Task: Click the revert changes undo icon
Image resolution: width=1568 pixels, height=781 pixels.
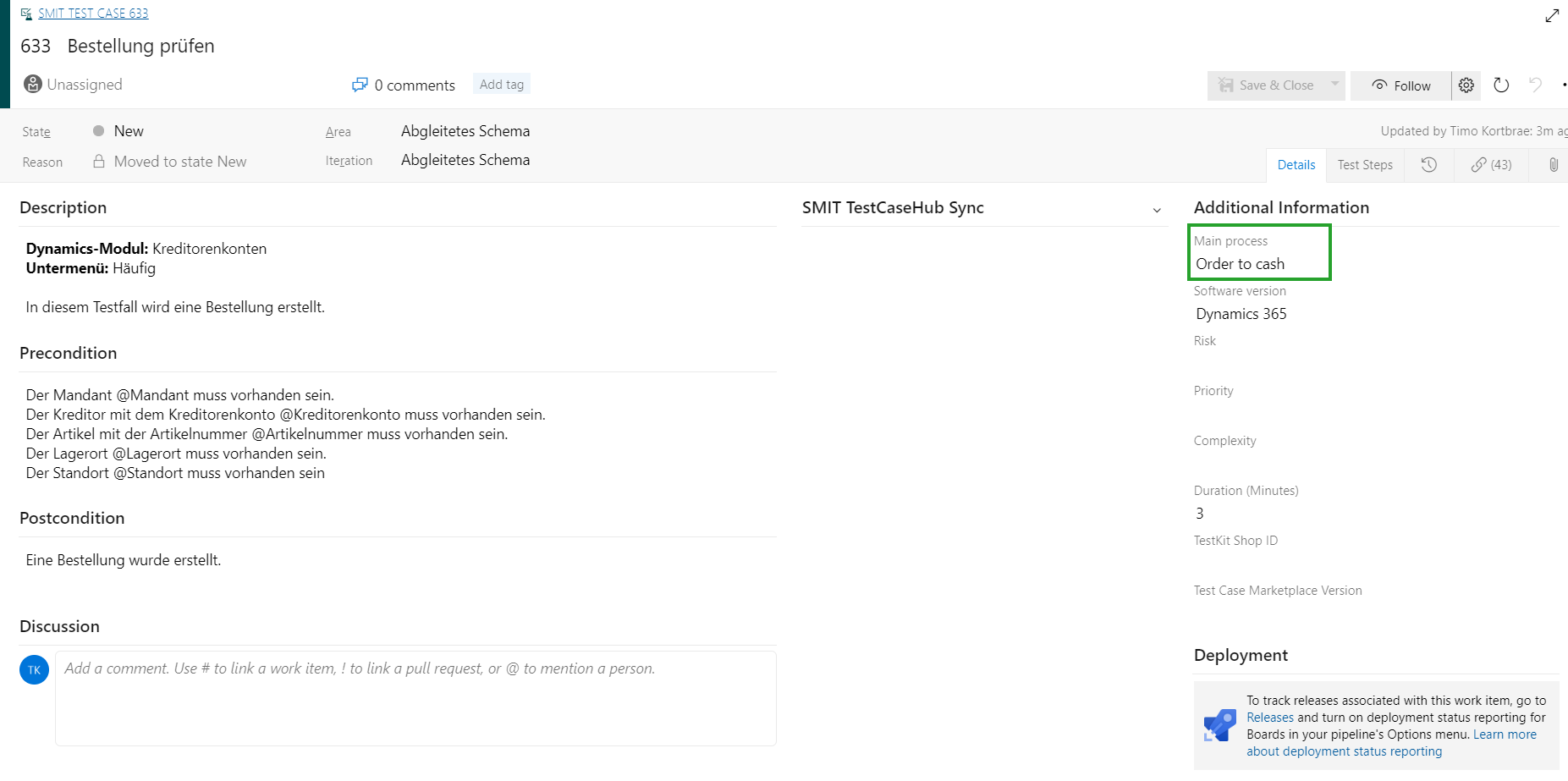Action: click(1535, 85)
